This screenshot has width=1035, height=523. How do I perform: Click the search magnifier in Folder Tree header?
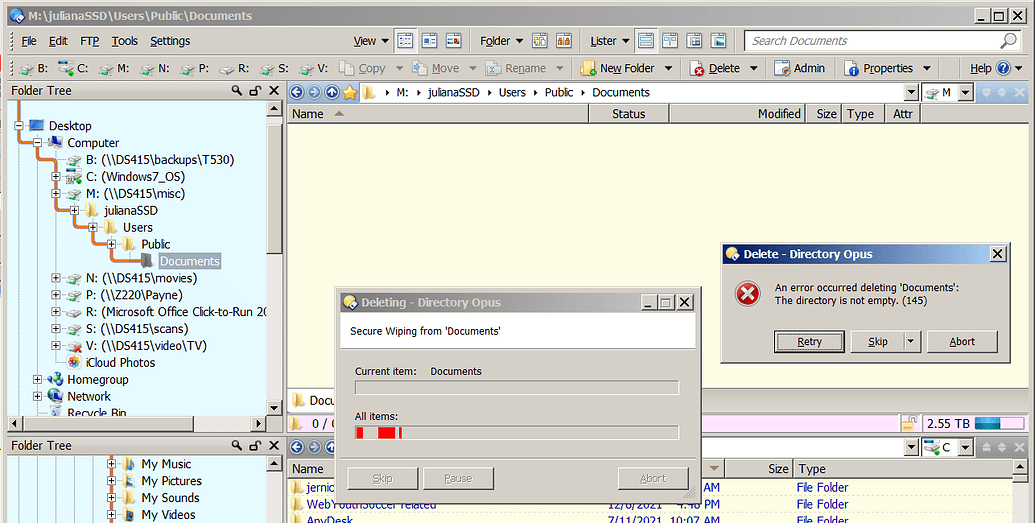237,91
